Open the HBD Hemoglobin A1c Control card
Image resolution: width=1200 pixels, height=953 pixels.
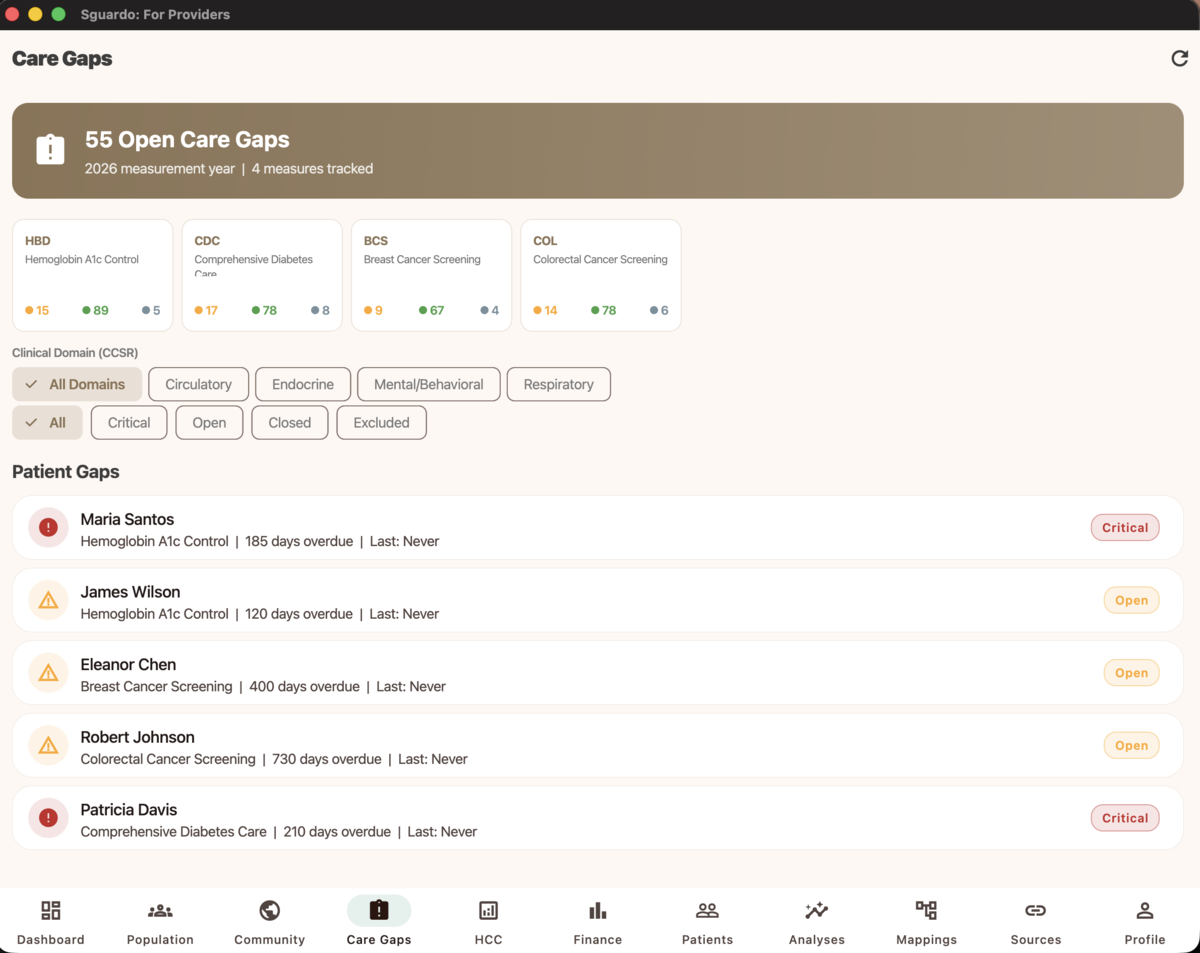coord(92,274)
